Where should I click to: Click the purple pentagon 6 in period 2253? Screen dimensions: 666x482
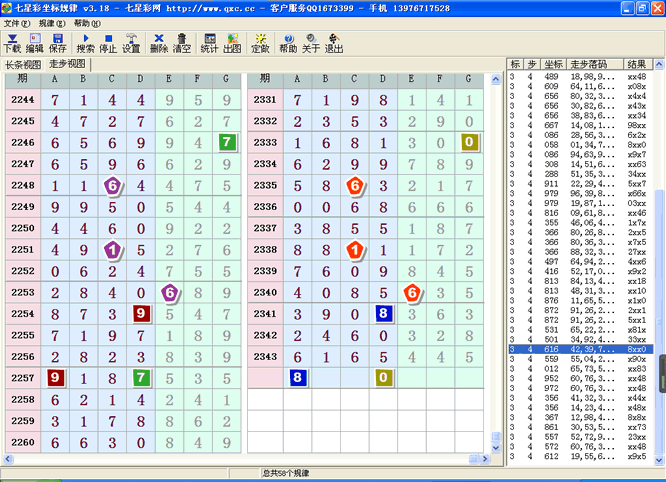tap(170, 293)
